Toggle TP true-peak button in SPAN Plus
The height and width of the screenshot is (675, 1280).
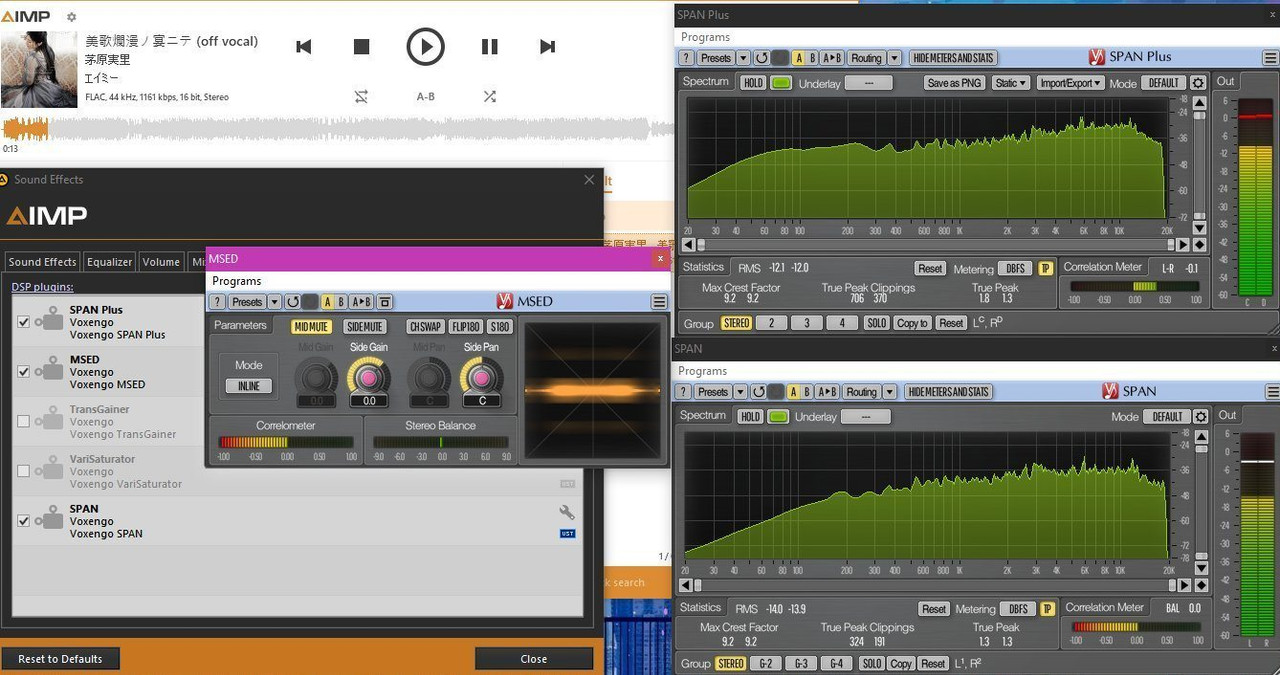click(1046, 268)
